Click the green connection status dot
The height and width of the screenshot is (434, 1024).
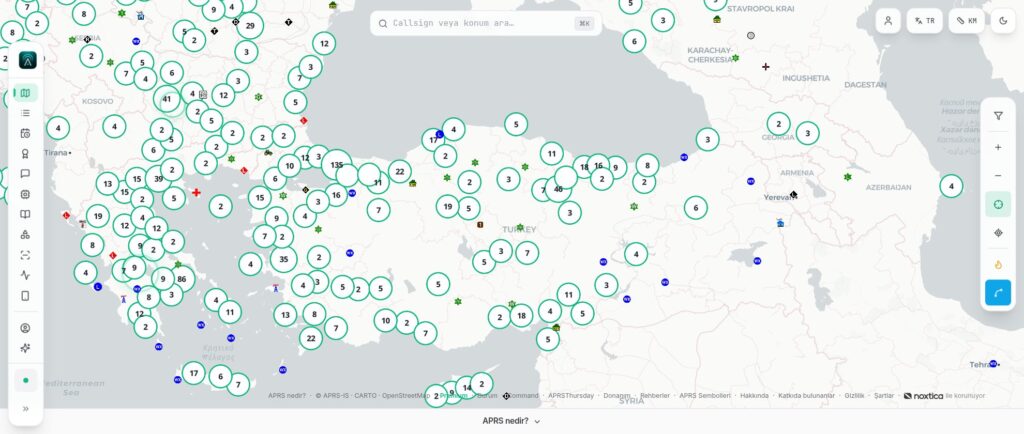(x=25, y=380)
